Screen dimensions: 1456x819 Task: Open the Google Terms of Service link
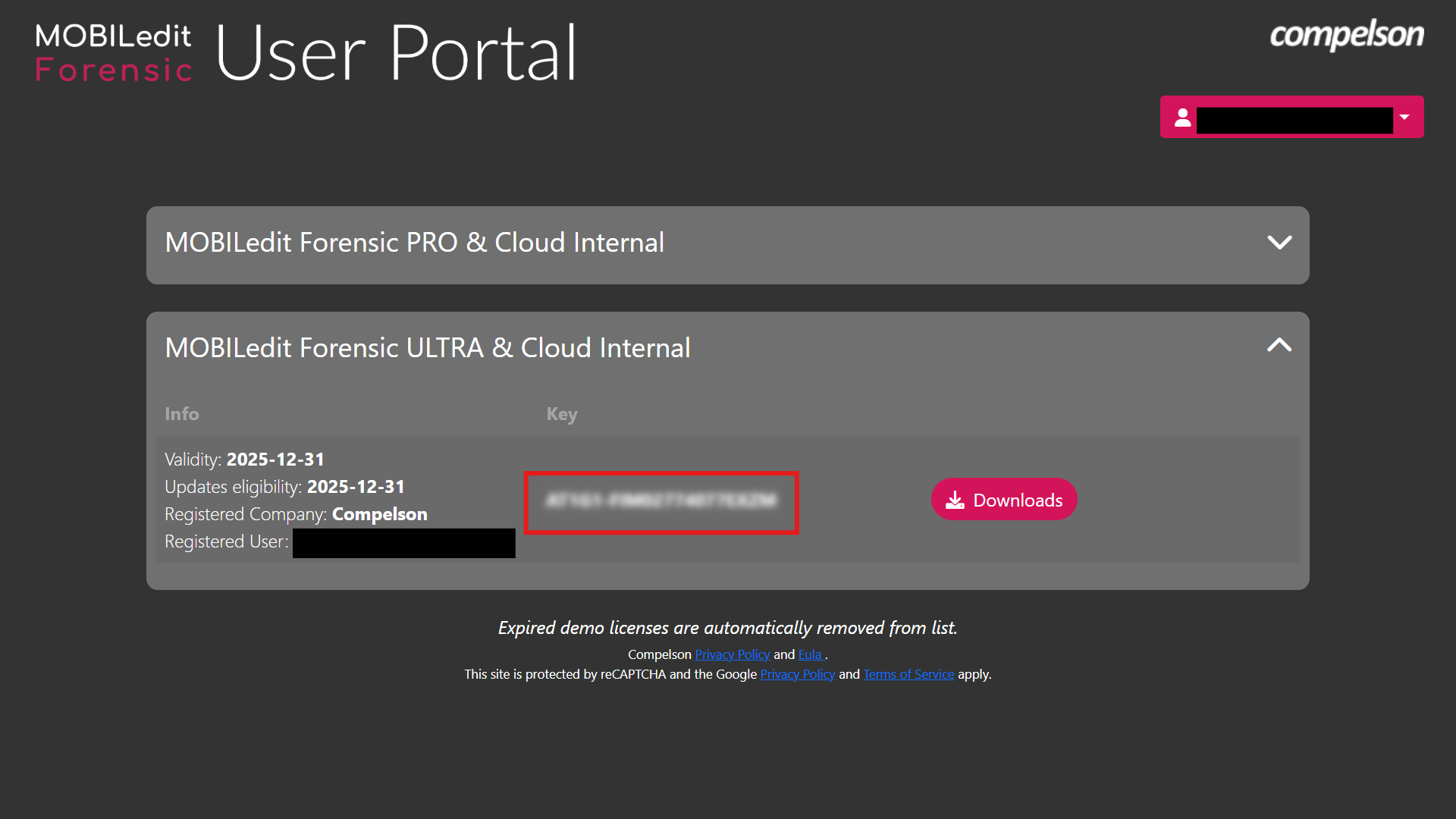(x=908, y=673)
